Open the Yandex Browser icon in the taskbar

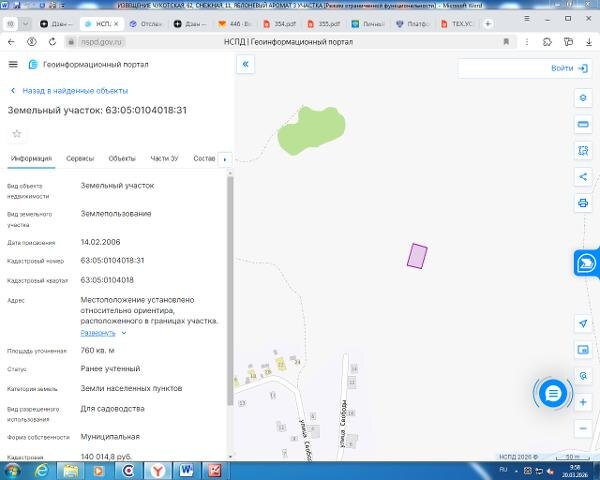pos(157,470)
